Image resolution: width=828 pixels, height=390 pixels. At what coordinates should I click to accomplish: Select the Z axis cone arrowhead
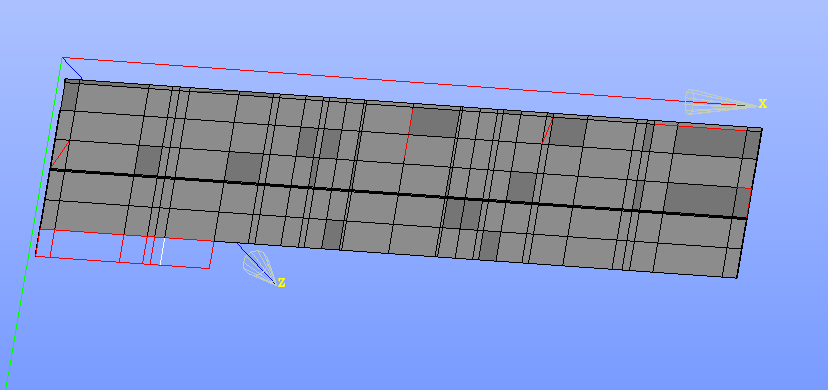(259, 266)
